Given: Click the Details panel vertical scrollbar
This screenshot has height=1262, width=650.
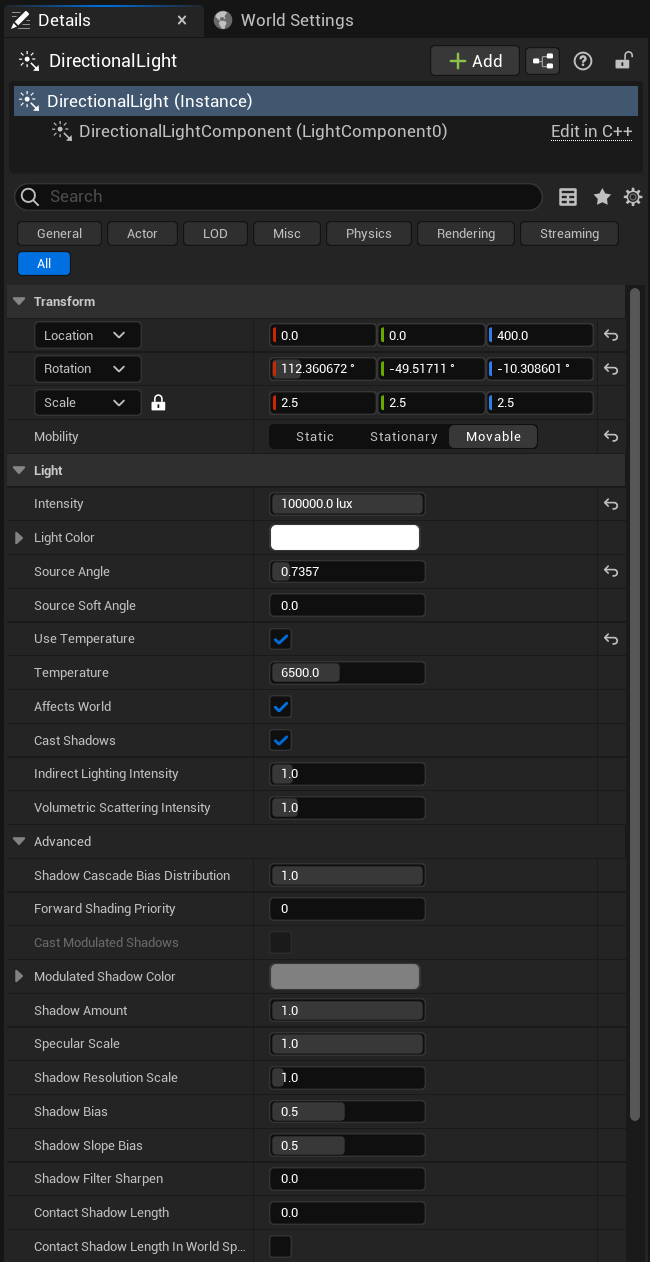Looking at the screenshot, I should click(x=635, y=705).
